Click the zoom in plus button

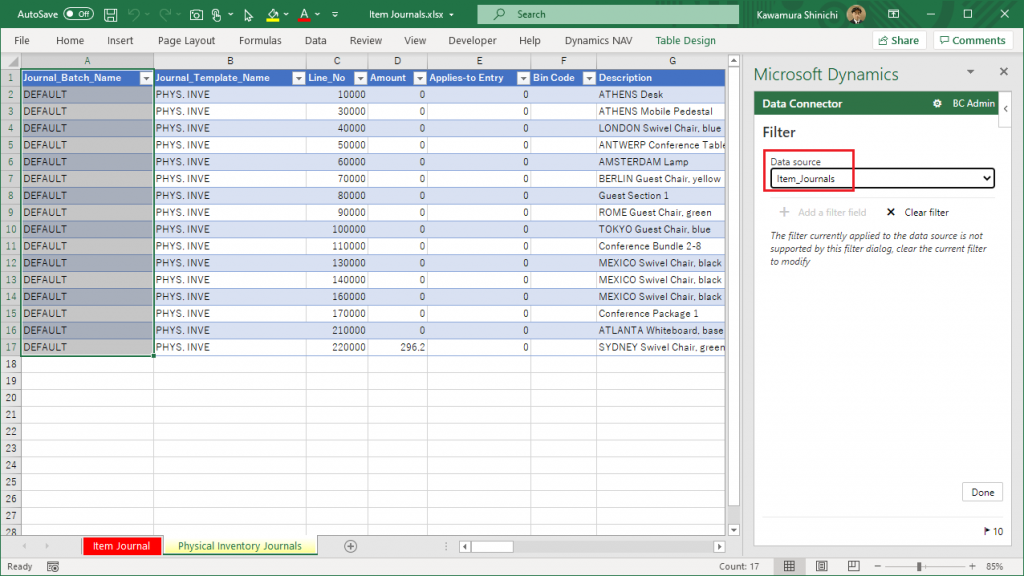click(x=972, y=566)
